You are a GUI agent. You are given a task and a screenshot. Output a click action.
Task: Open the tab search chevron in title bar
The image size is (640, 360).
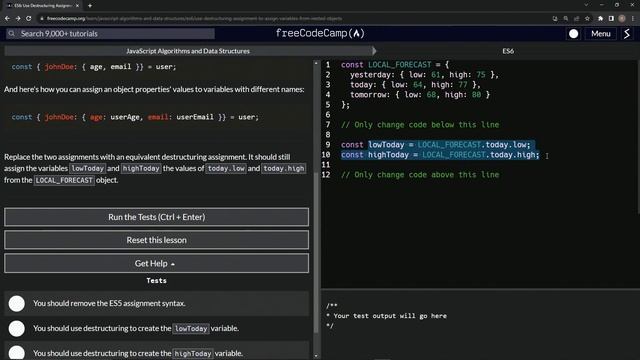coord(586,5)
